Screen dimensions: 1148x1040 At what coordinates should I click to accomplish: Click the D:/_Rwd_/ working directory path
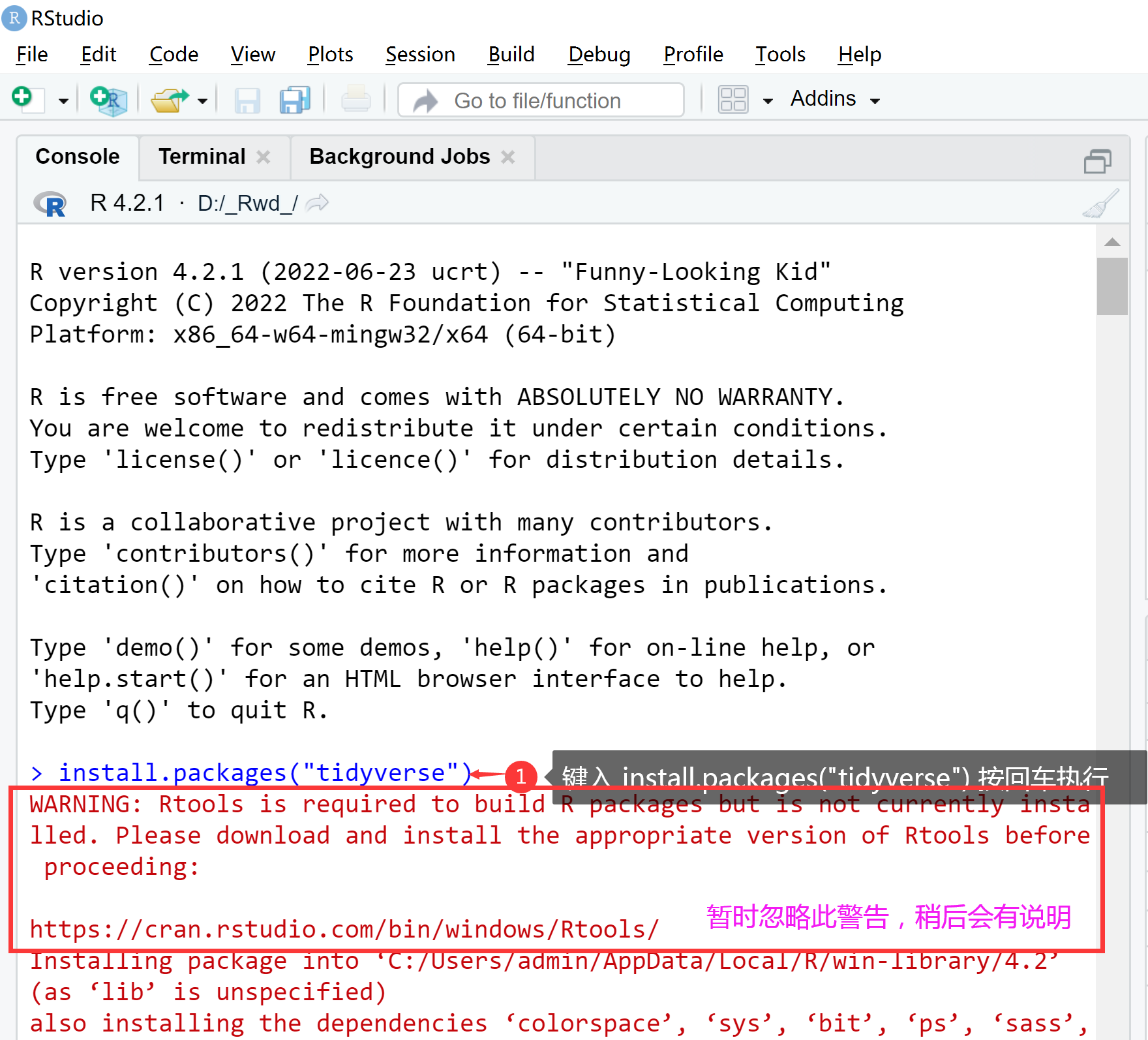click(248, 204)
